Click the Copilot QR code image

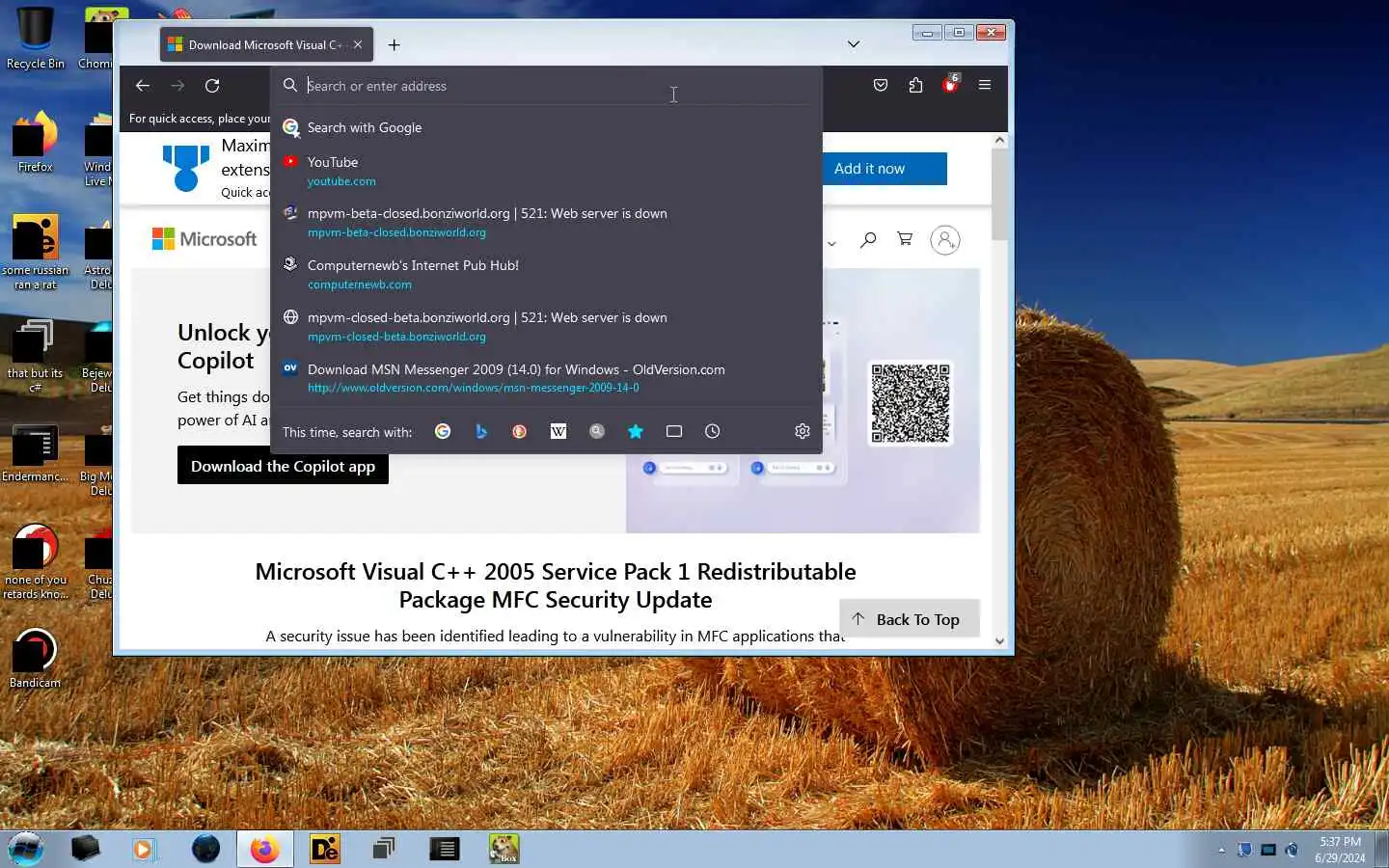[911, 403]
